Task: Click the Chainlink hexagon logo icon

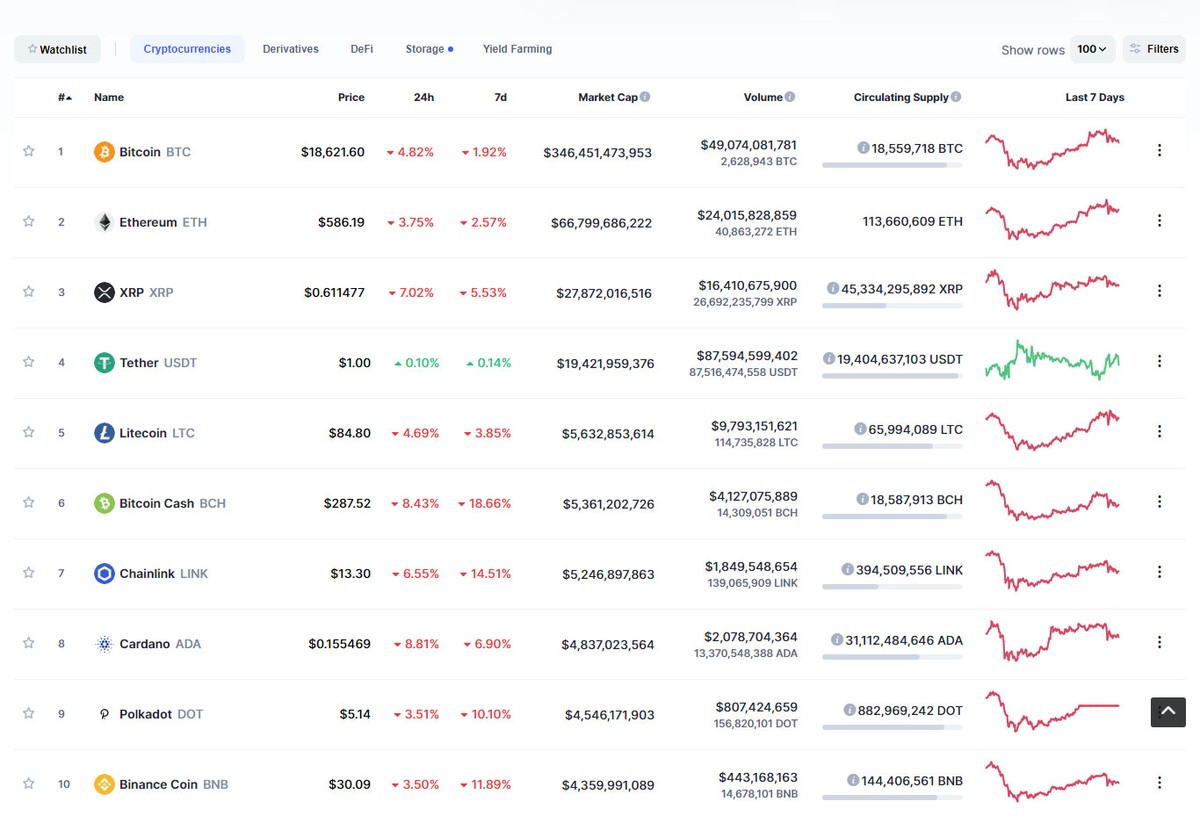Action: [x=104, y=574]
